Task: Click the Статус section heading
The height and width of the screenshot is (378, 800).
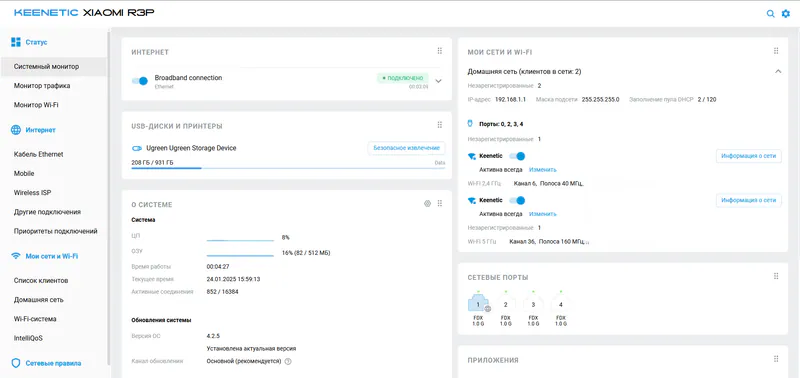Action: [x=36, y=42]
